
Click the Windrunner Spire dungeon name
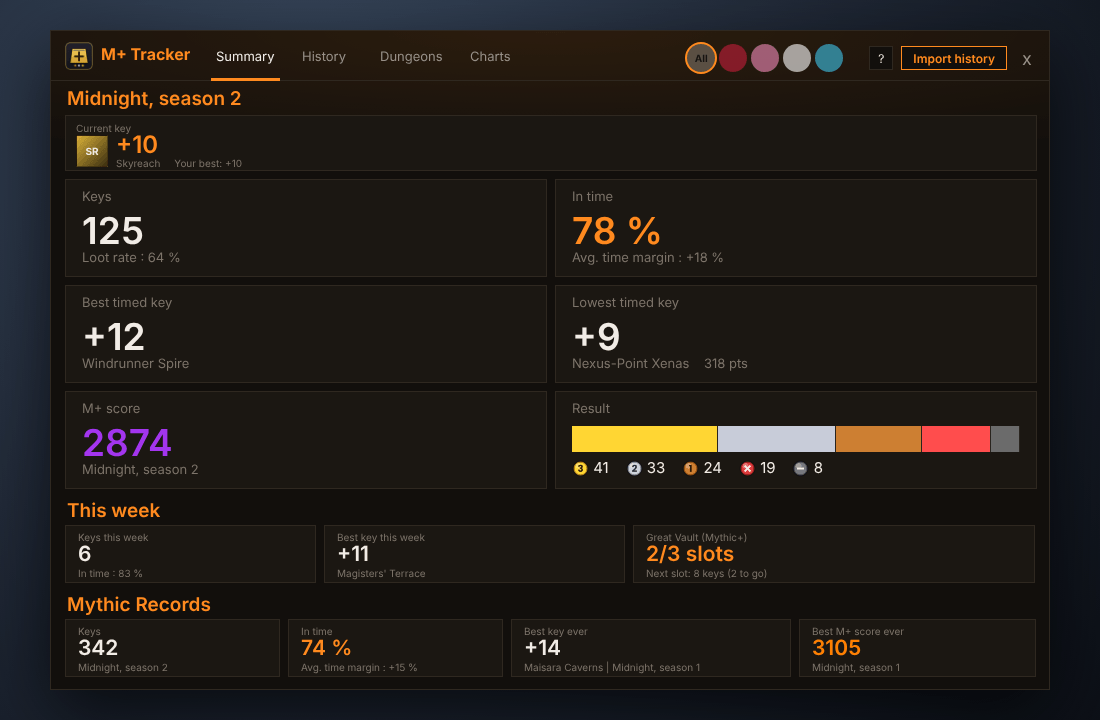135,364
